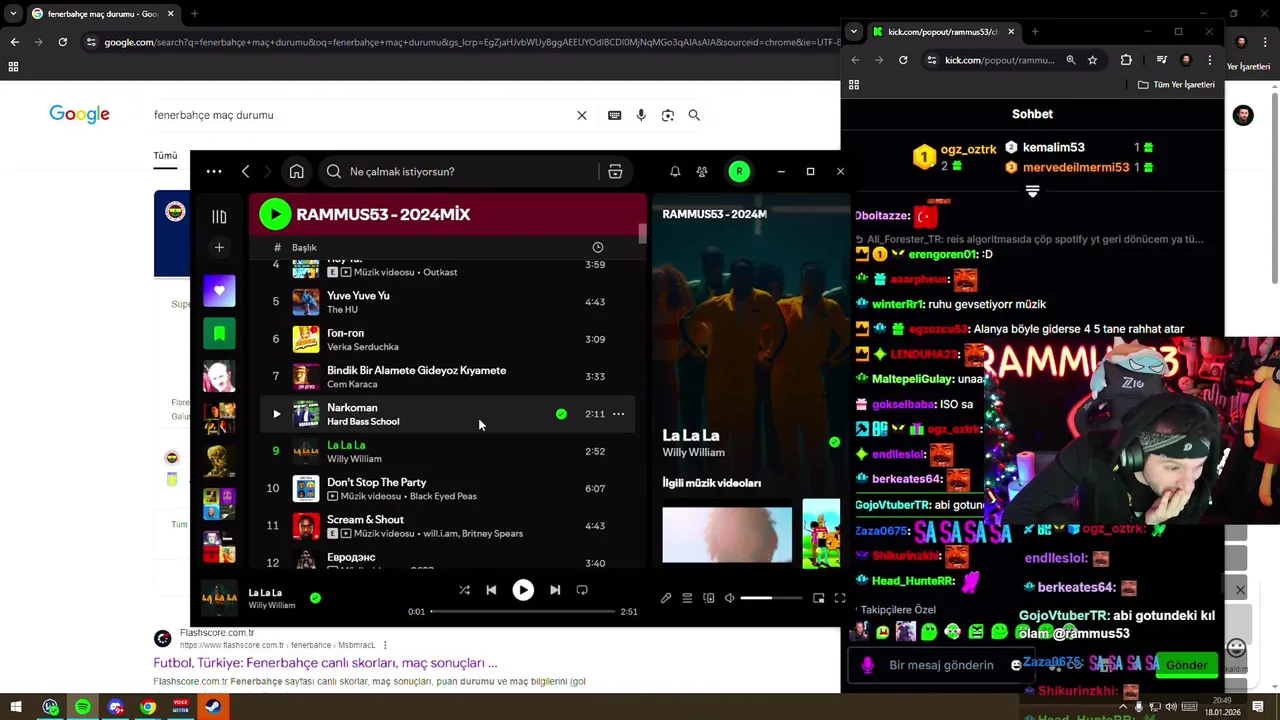Image resolution: width=1280 pixels, height=720 pixels.
Task: Open now-playing album art in player bar
Action: (x=219, y=598)
